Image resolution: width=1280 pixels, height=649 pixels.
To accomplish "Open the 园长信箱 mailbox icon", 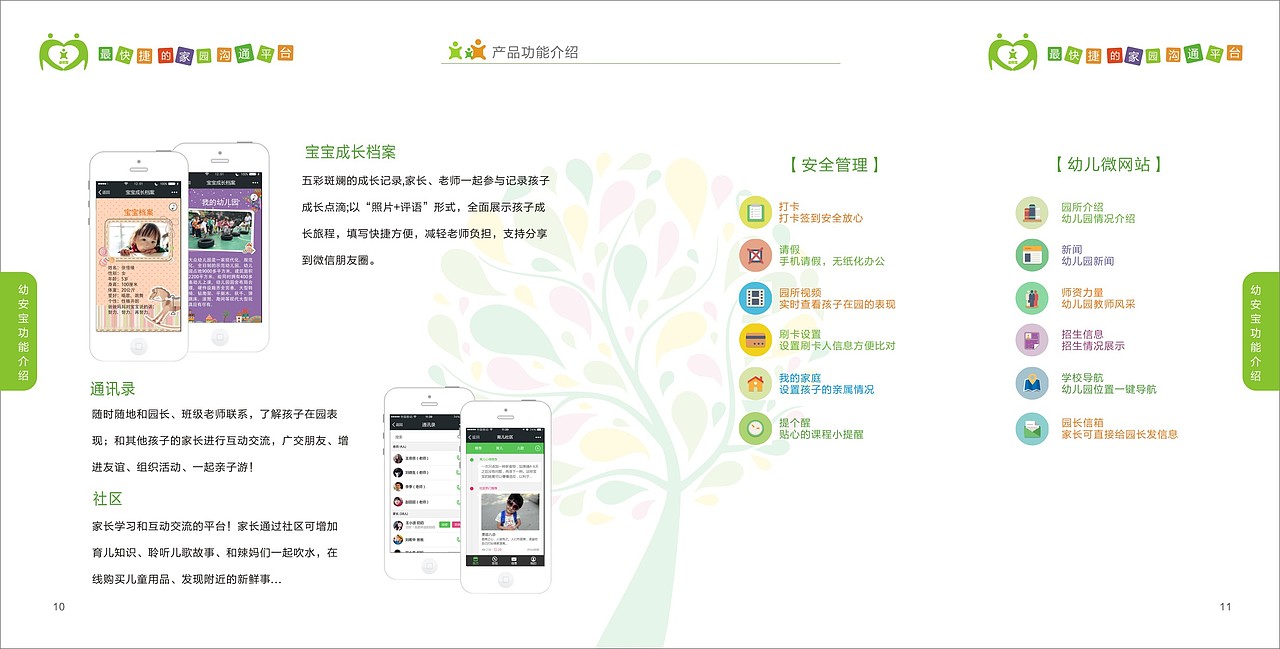I will click(x=1031, y=430).
